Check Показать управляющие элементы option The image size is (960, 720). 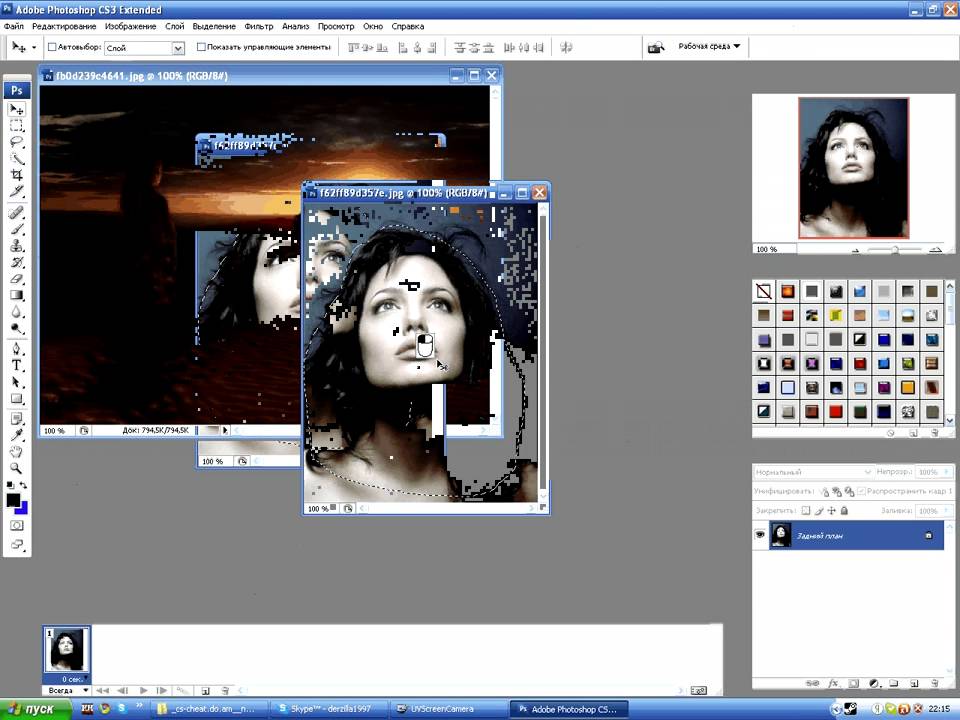(x=201, y=47)
